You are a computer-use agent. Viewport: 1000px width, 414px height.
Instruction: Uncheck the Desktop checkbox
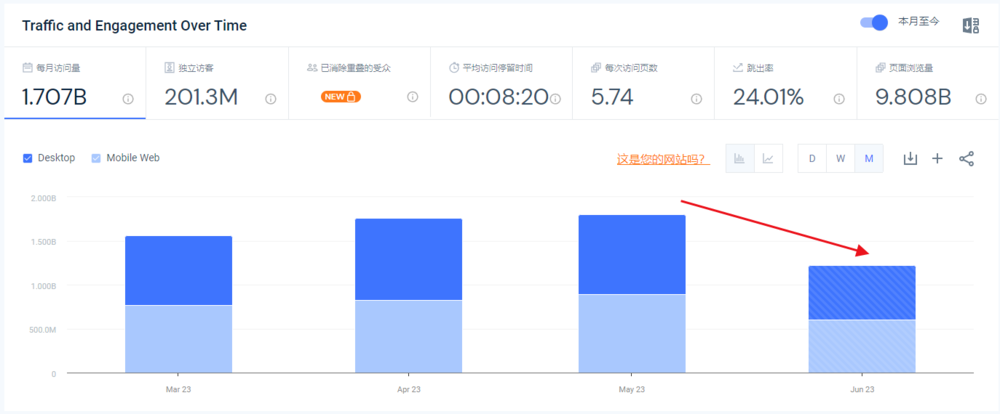pos(28,158)
